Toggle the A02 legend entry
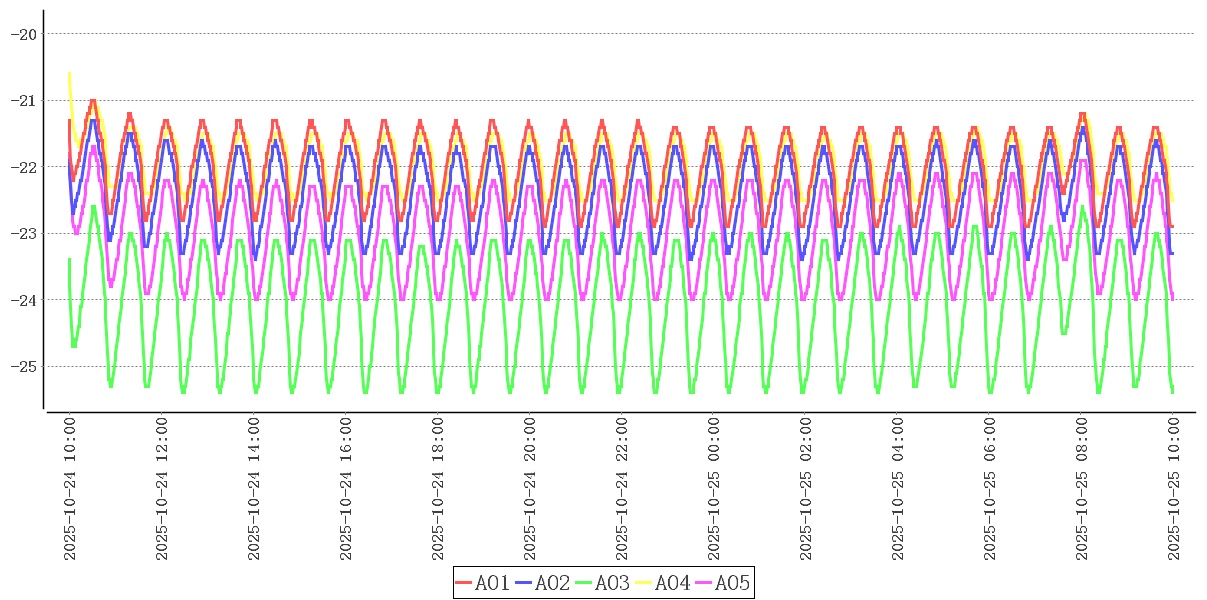This screenshot has width=1207, height=600. tap(552, 583)
